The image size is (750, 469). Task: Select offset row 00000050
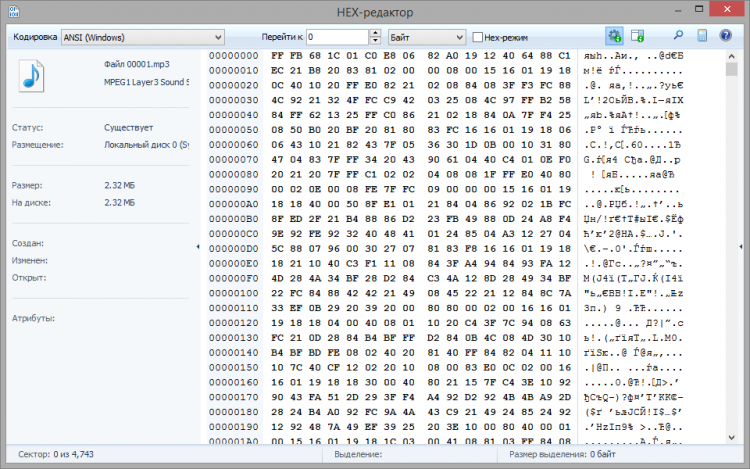click(x=233, y=130)
